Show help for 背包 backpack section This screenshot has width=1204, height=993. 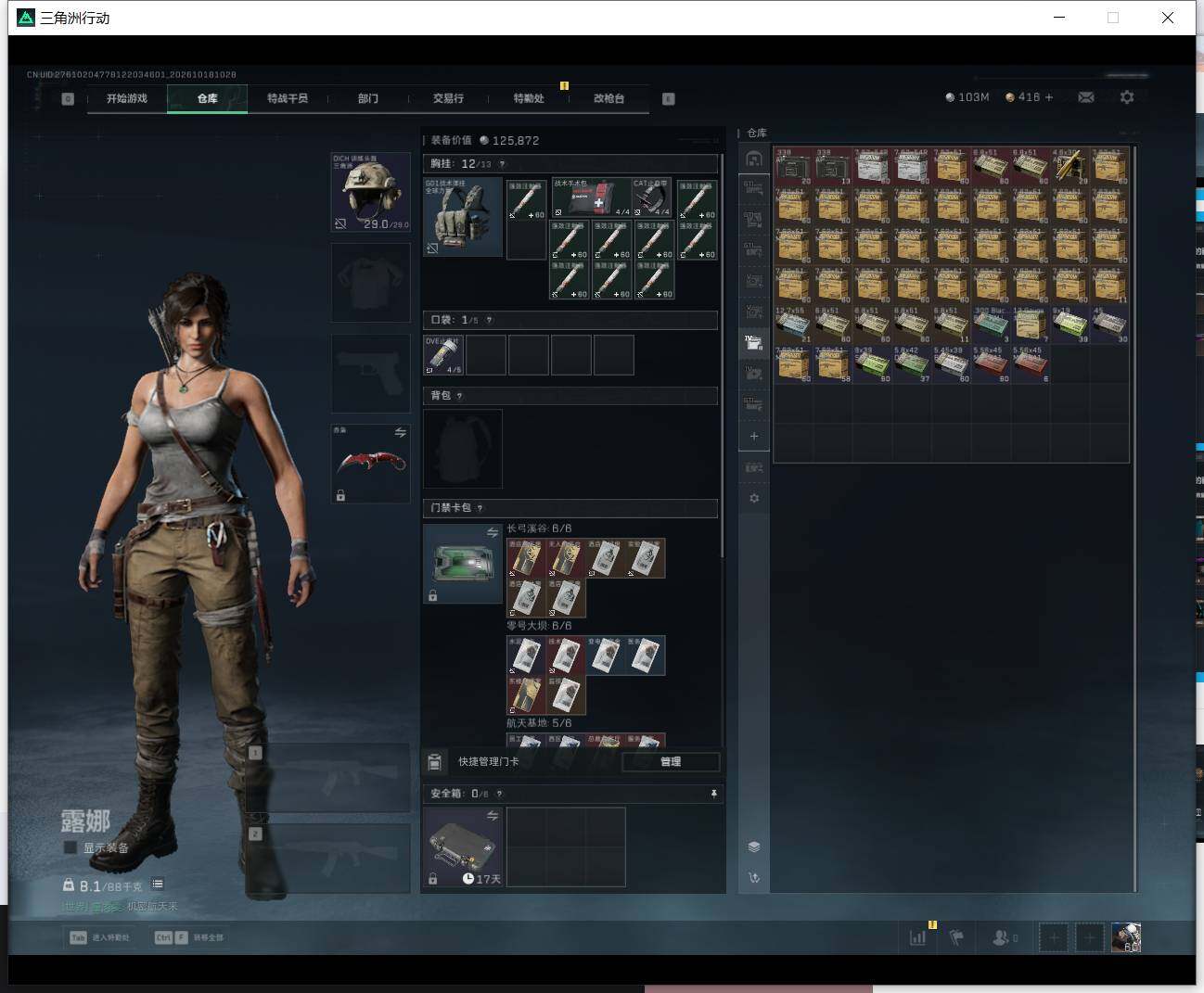(x=459, y=396)
